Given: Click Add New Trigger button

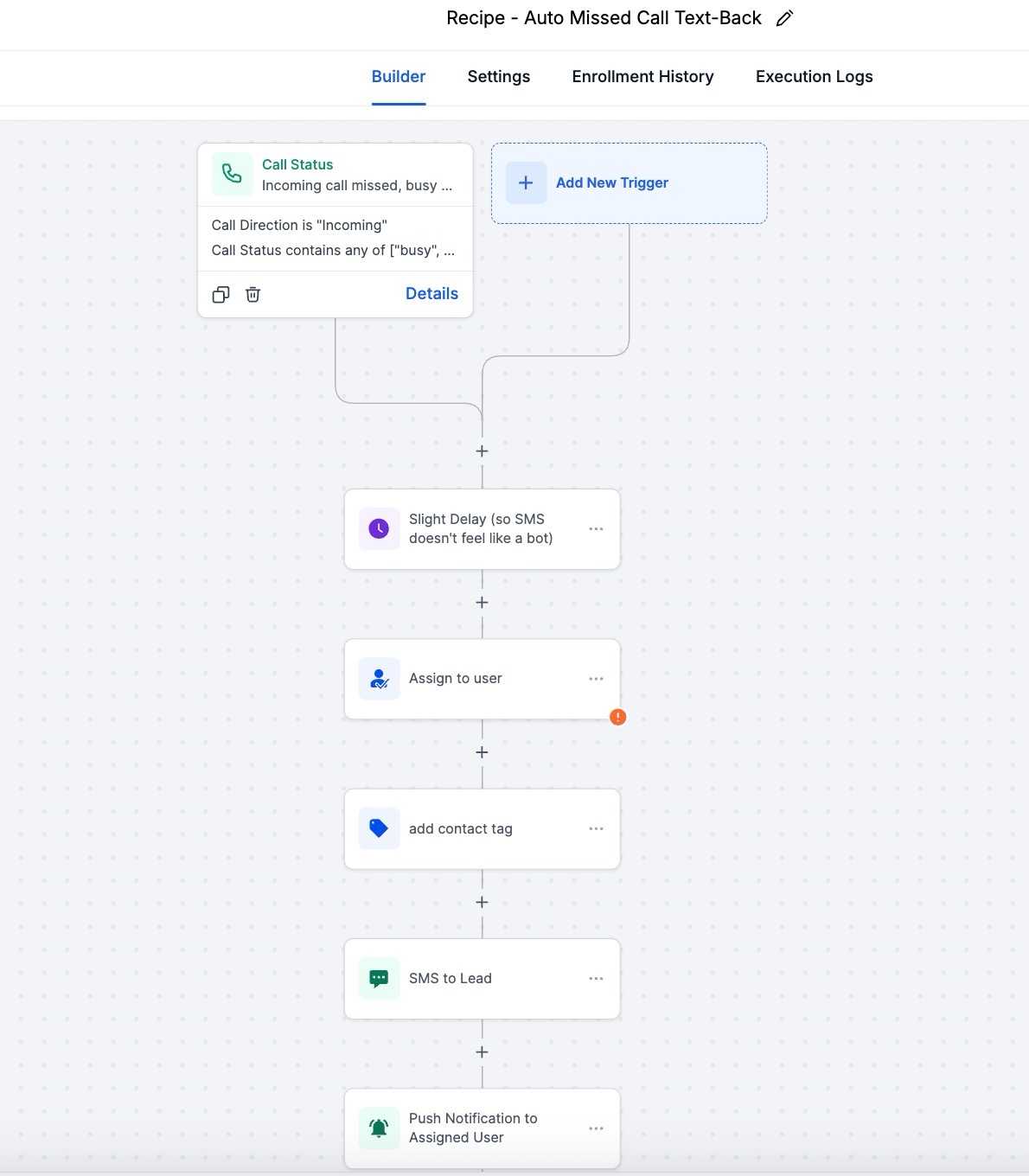Looking at the screenshot, I should (611, 183).
